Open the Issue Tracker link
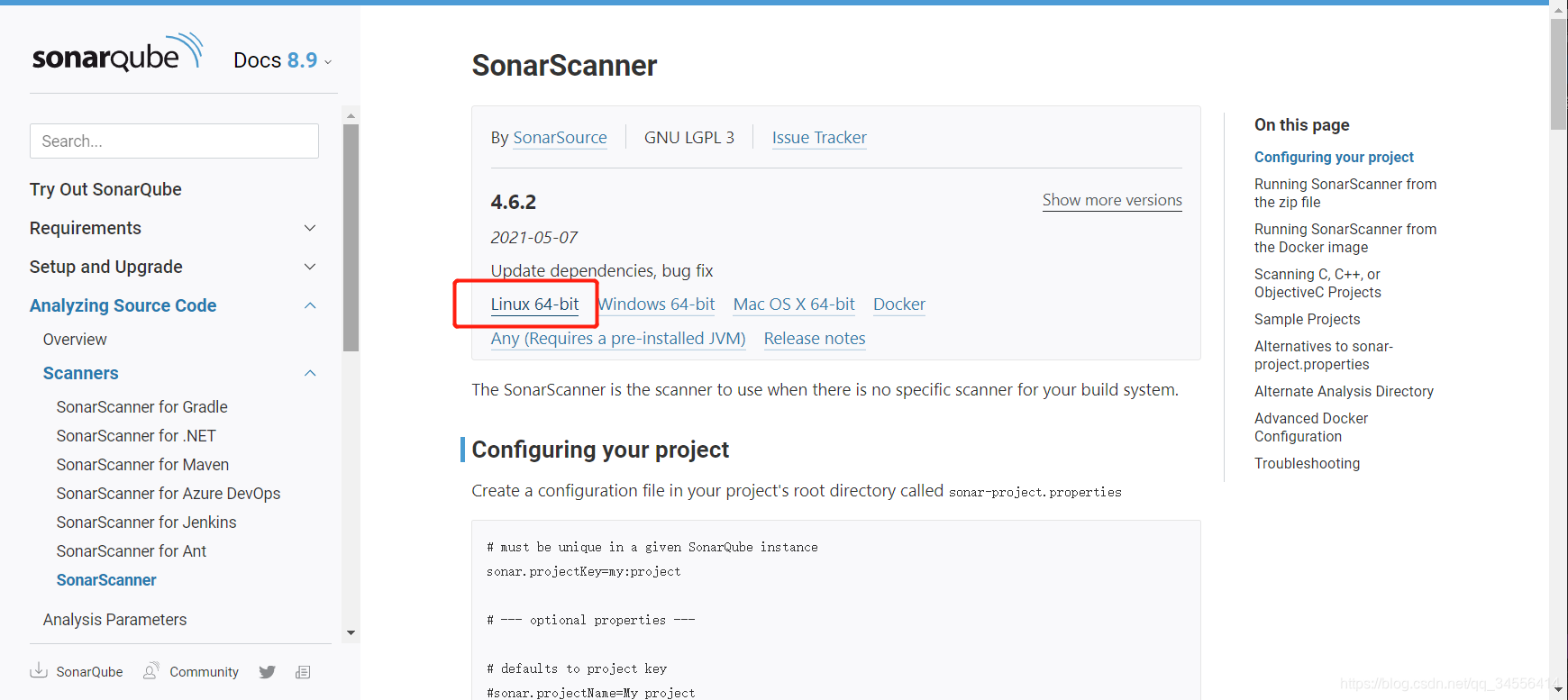 (x=818, y=137)
